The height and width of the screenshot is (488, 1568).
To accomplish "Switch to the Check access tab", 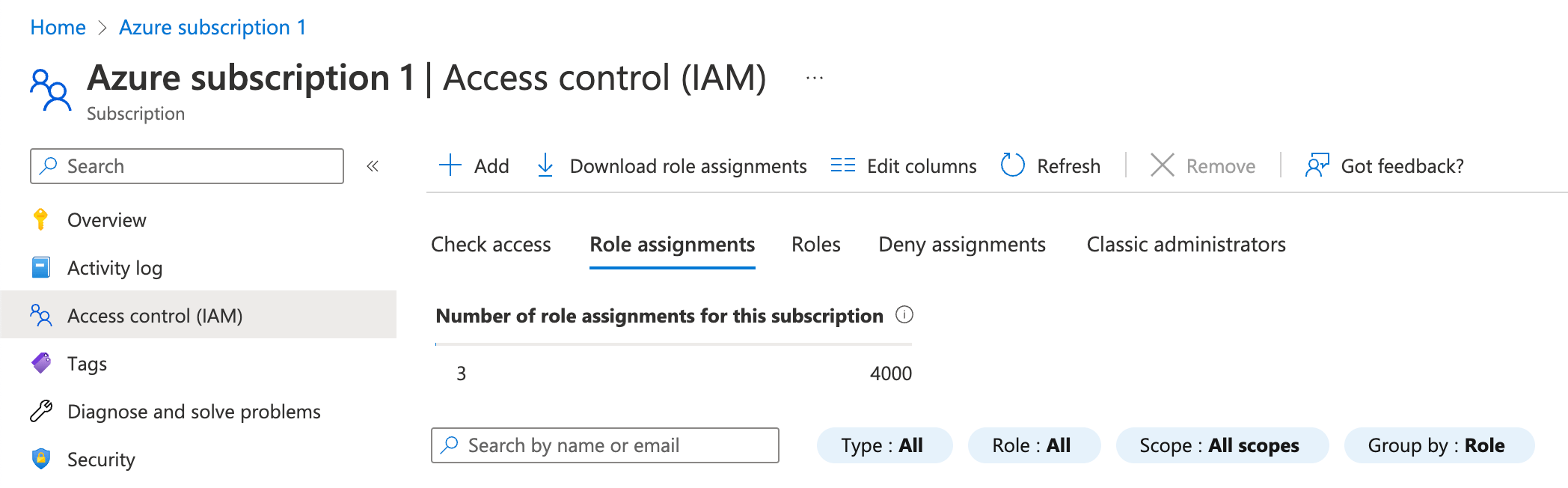I will point(491,245).
